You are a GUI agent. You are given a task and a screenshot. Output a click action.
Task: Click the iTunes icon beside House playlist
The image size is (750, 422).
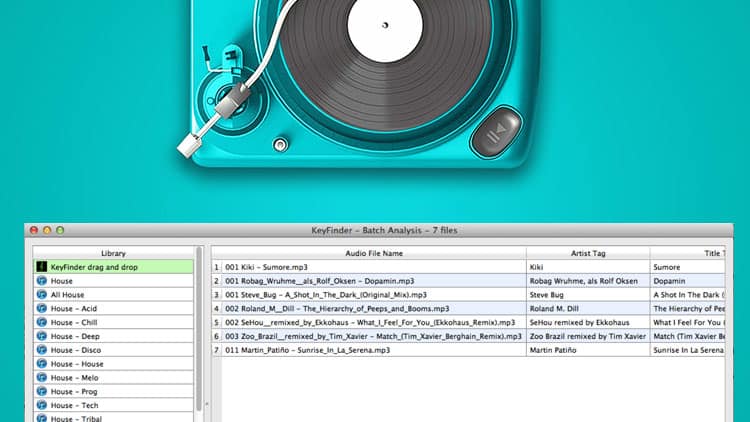tap(42, 281)
